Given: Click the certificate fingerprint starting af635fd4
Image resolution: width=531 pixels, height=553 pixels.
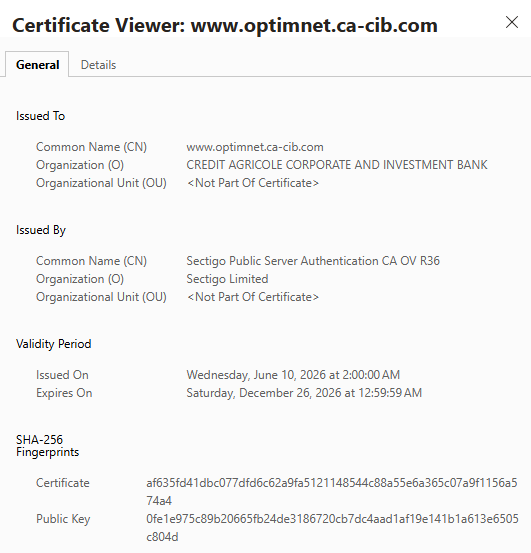Looking at the screenshot, I should pos(332,492).
